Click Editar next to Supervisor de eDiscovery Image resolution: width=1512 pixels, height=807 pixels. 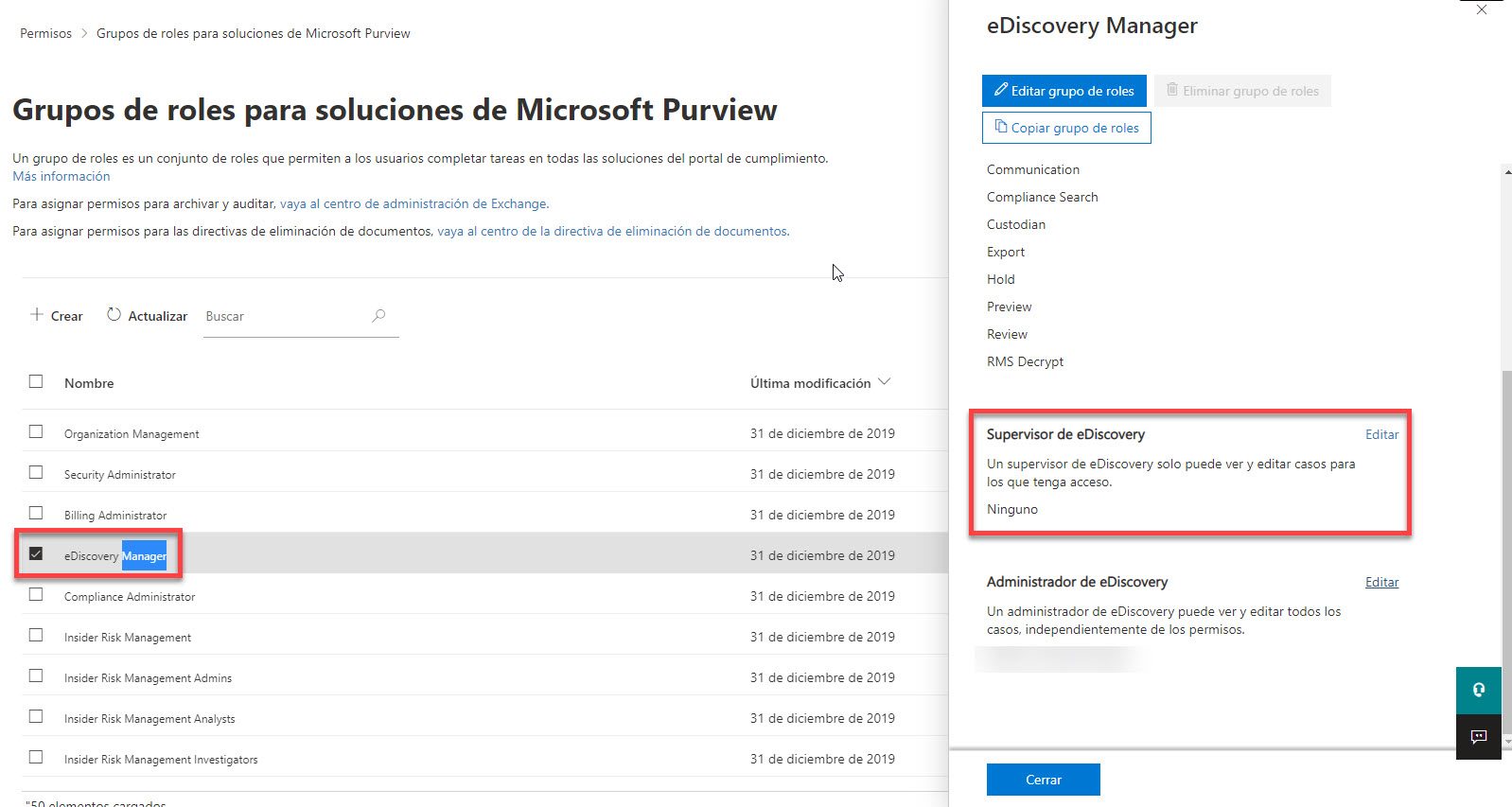(x=1381, y=434)
